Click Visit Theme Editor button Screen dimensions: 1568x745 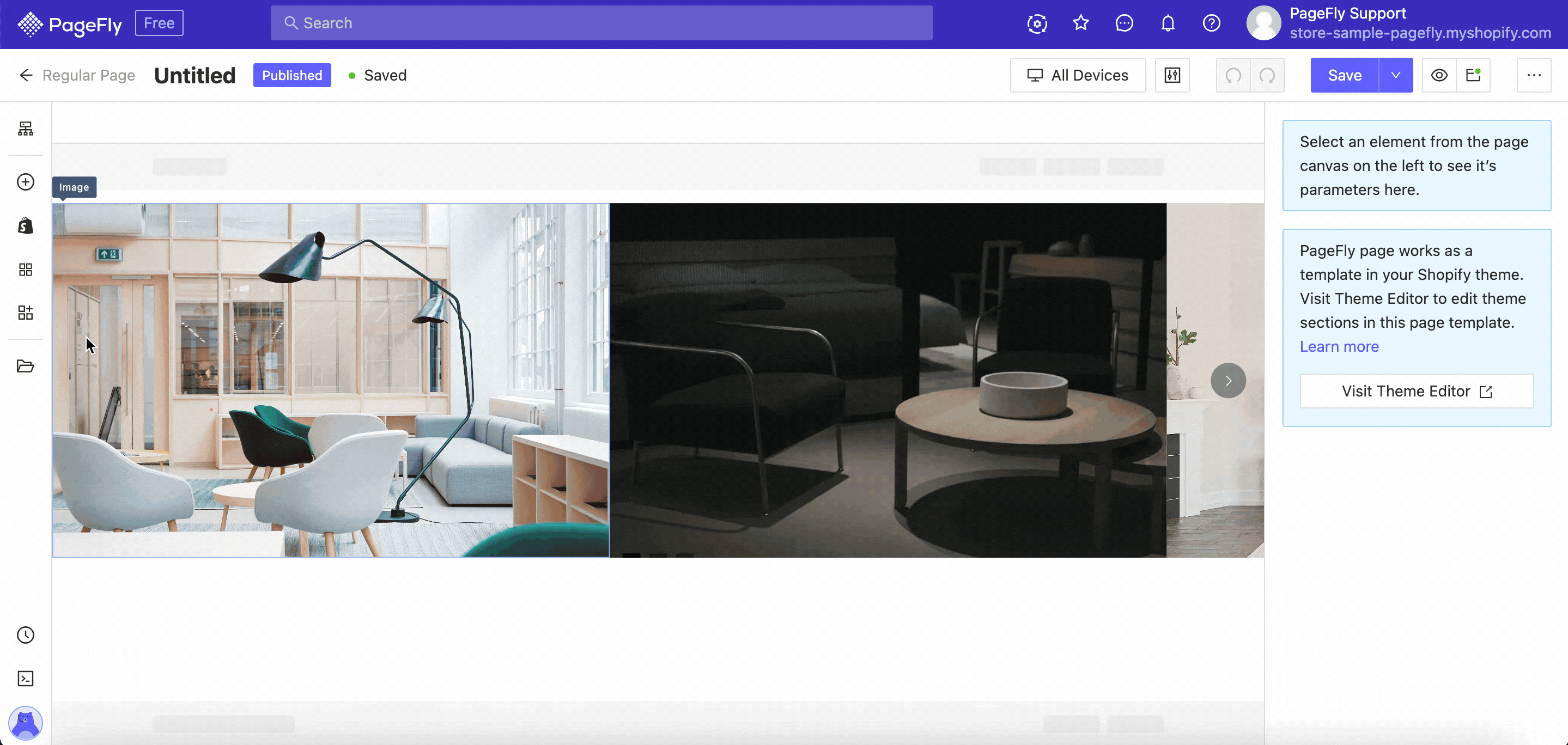pos(1417,391)
